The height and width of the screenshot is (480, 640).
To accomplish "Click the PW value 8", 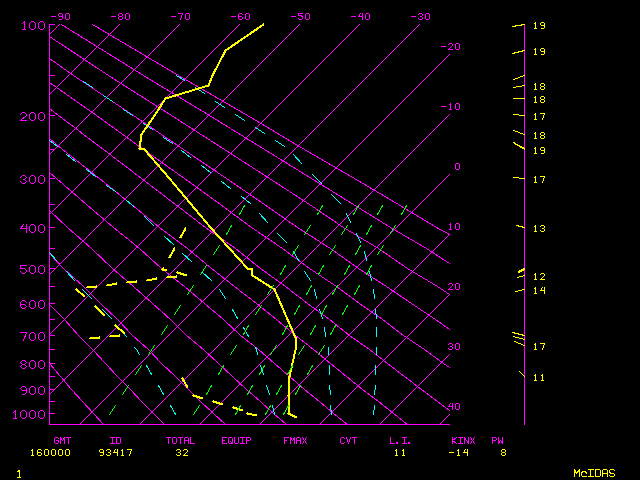I will pos(504,453).
